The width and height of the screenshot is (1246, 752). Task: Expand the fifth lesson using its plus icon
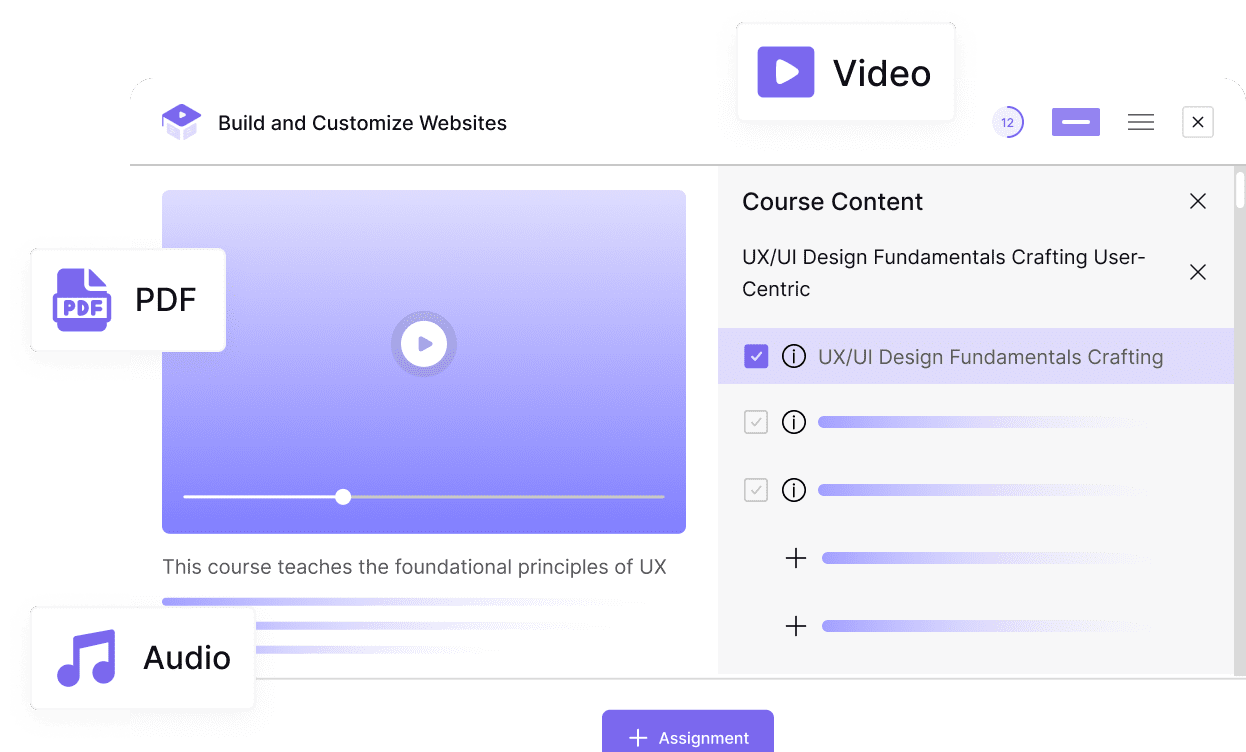pos(795,626)
